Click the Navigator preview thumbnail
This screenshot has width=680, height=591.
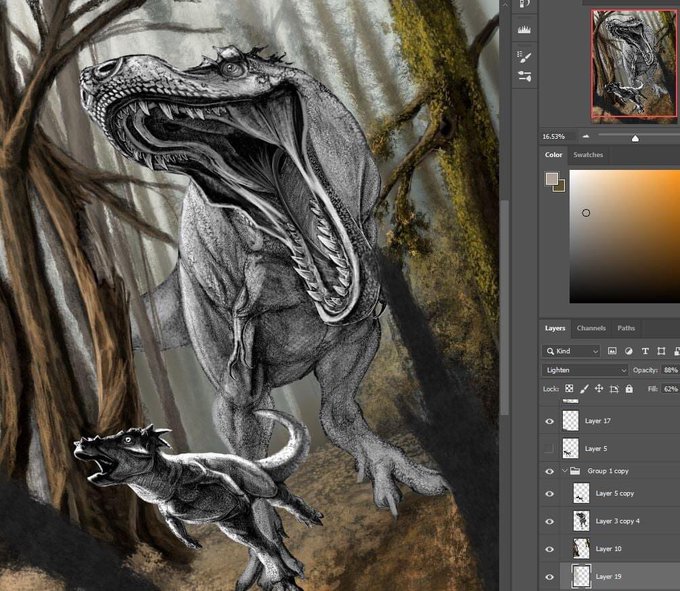point(634,64)
